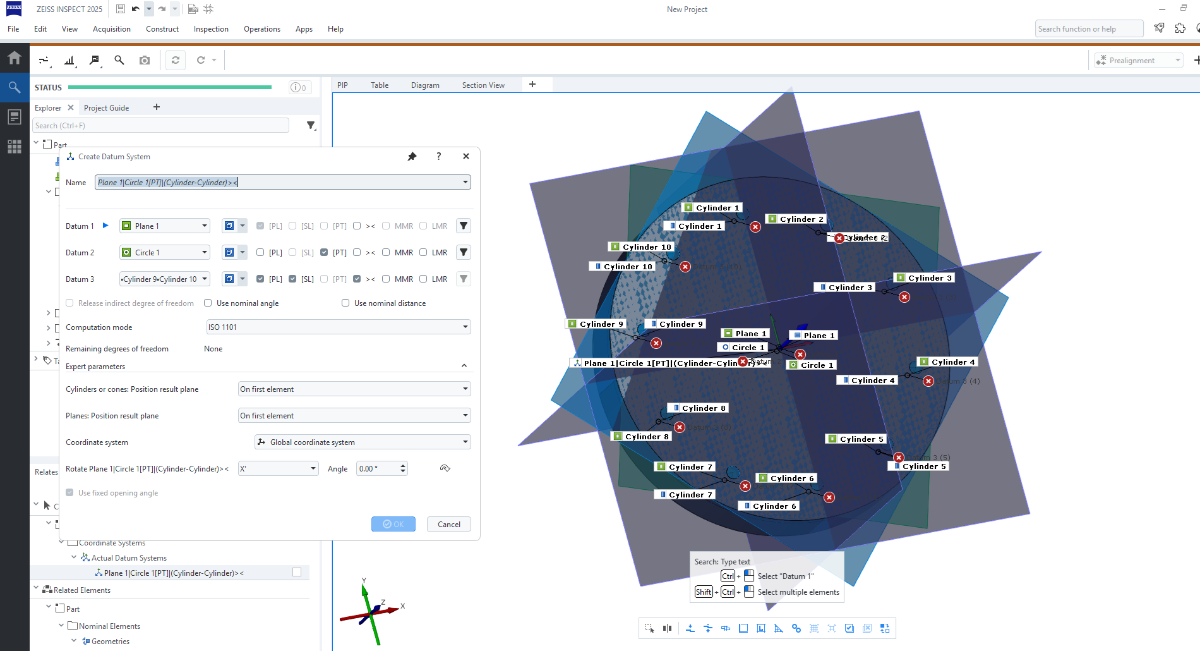Toggle [SL] checkbox in Datum 3 row
The image size is (1200, 651).
[293, 279]
